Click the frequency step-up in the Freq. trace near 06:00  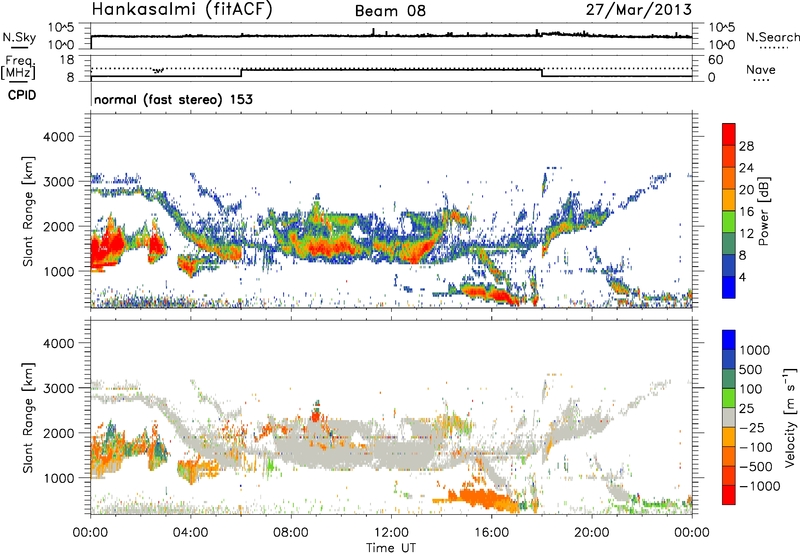click(241, 73)
